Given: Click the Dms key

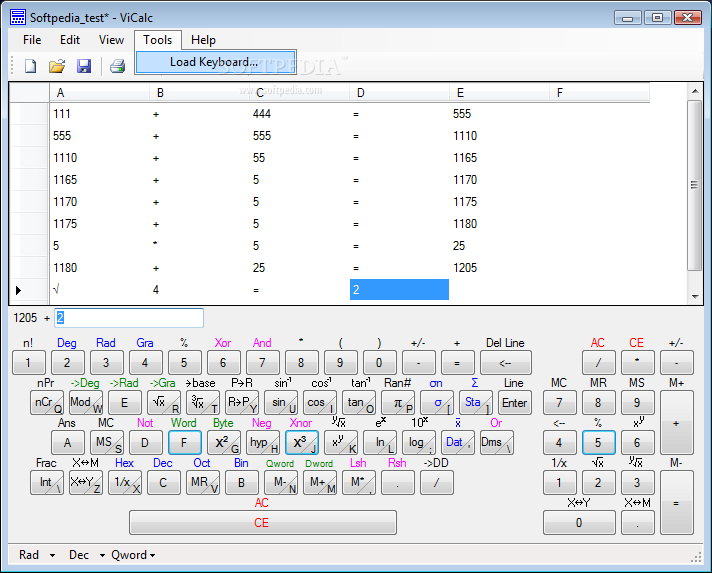Looking at the screenshot, I should (x=497, y=443).
